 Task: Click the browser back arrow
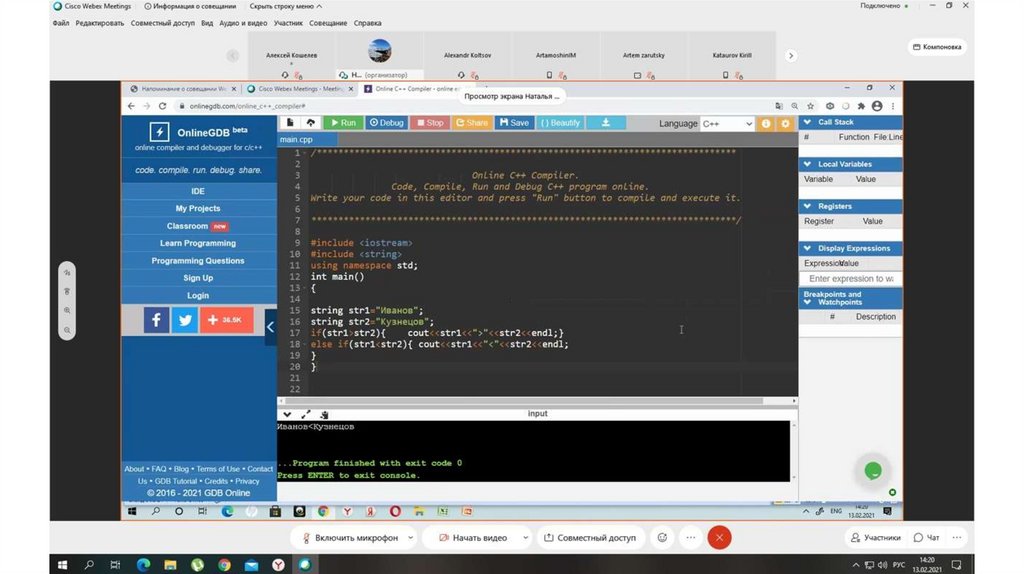coord(131,106)
